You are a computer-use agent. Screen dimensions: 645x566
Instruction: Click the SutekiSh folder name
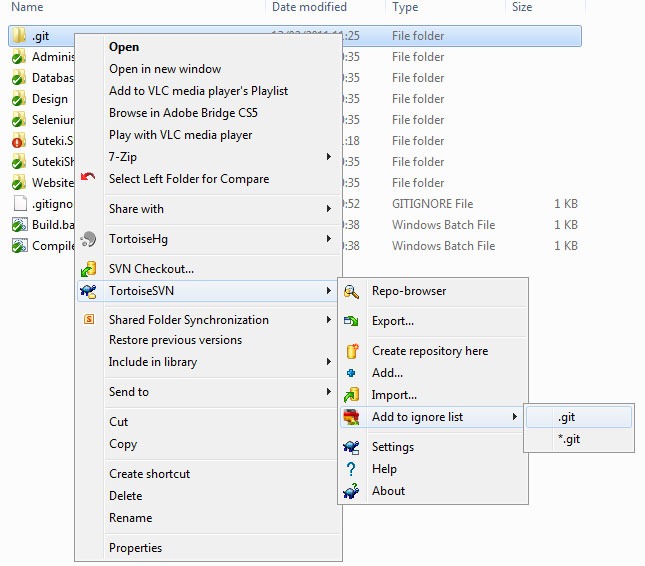53,162
